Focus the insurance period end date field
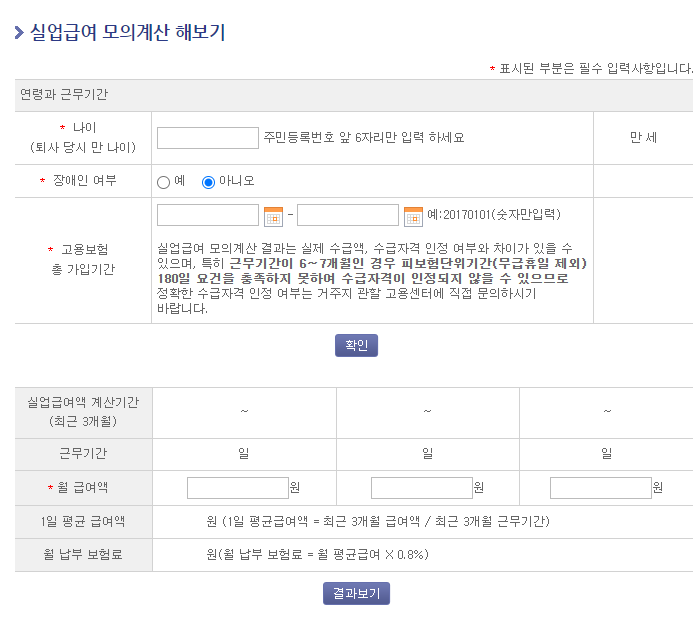This screenshot has height=619, width=693. 348,215
